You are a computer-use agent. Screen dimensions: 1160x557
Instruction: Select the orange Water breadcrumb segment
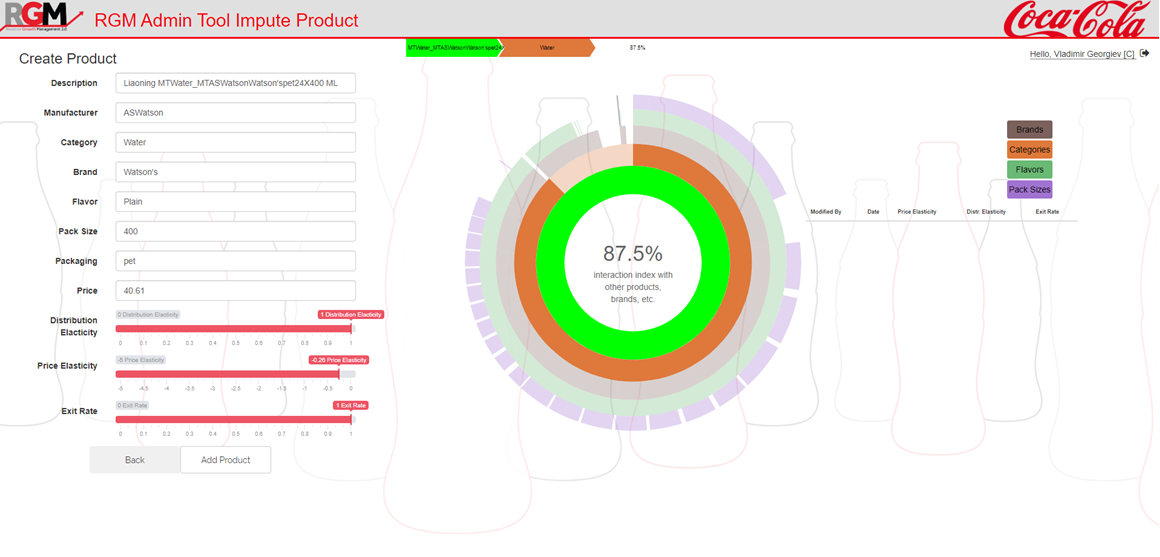tap(546, 47)
